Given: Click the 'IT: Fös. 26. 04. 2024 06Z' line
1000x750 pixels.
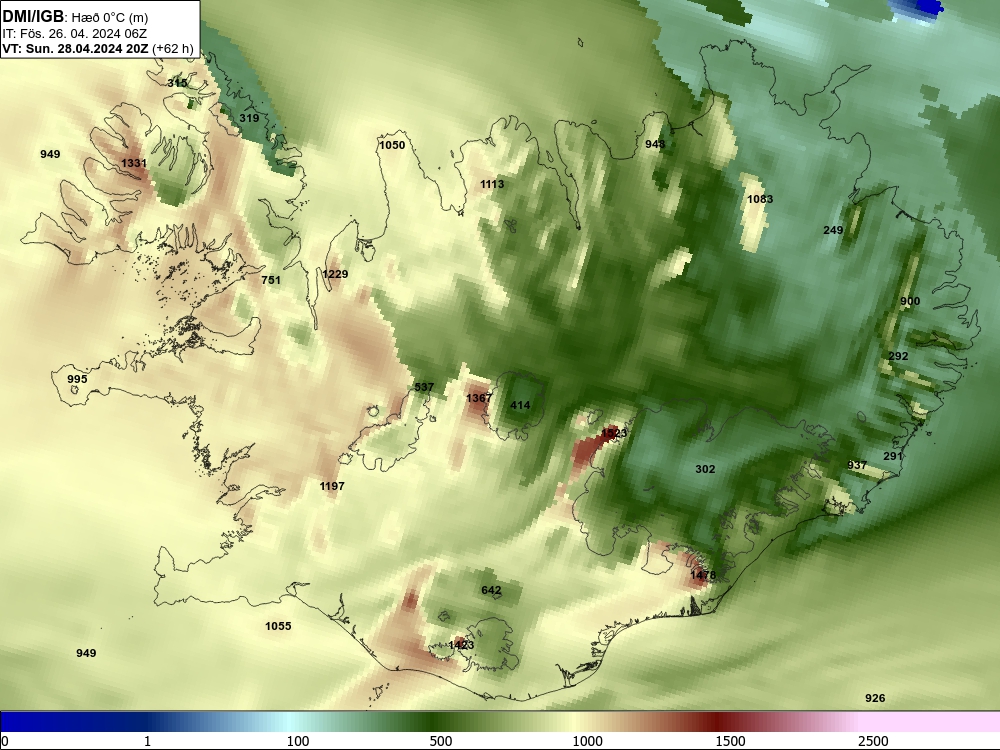Looking at the screenshot, I should click(75, 34).
